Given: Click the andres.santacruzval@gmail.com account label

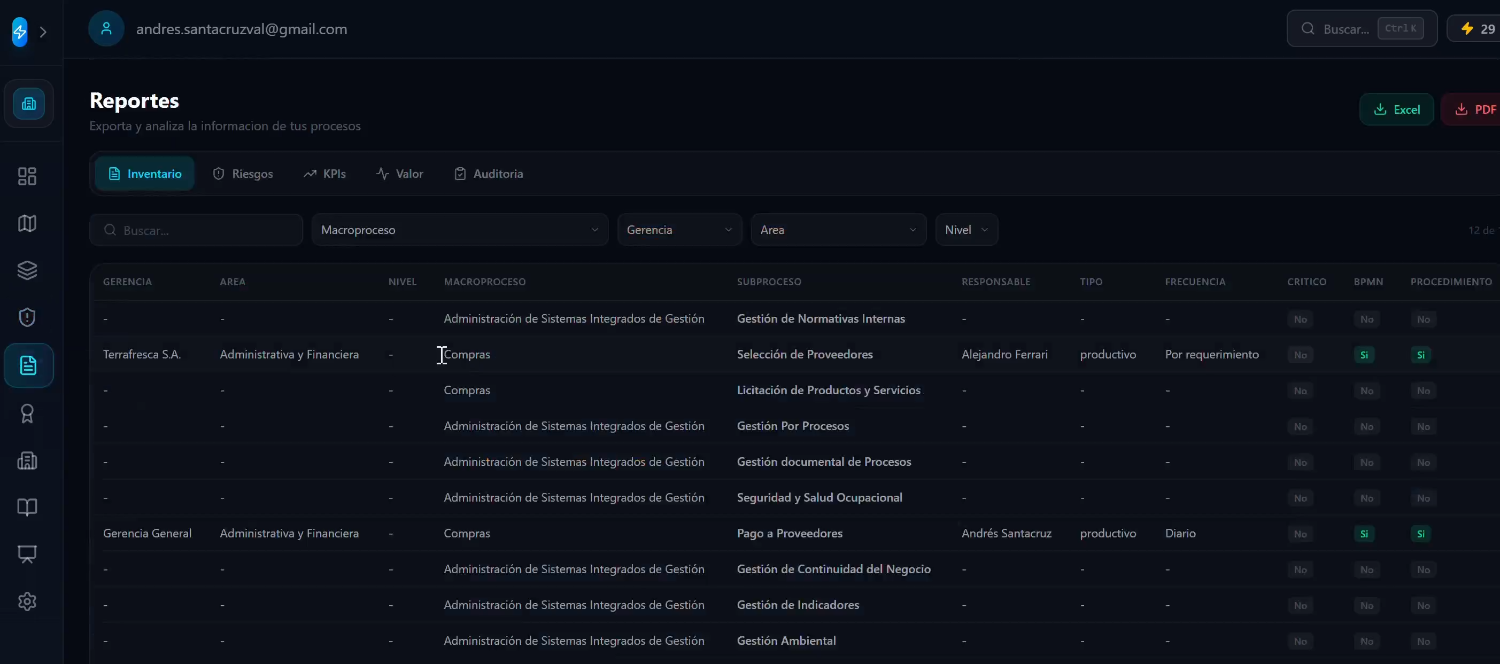Looking at the screenshot, I should [242, 29].
